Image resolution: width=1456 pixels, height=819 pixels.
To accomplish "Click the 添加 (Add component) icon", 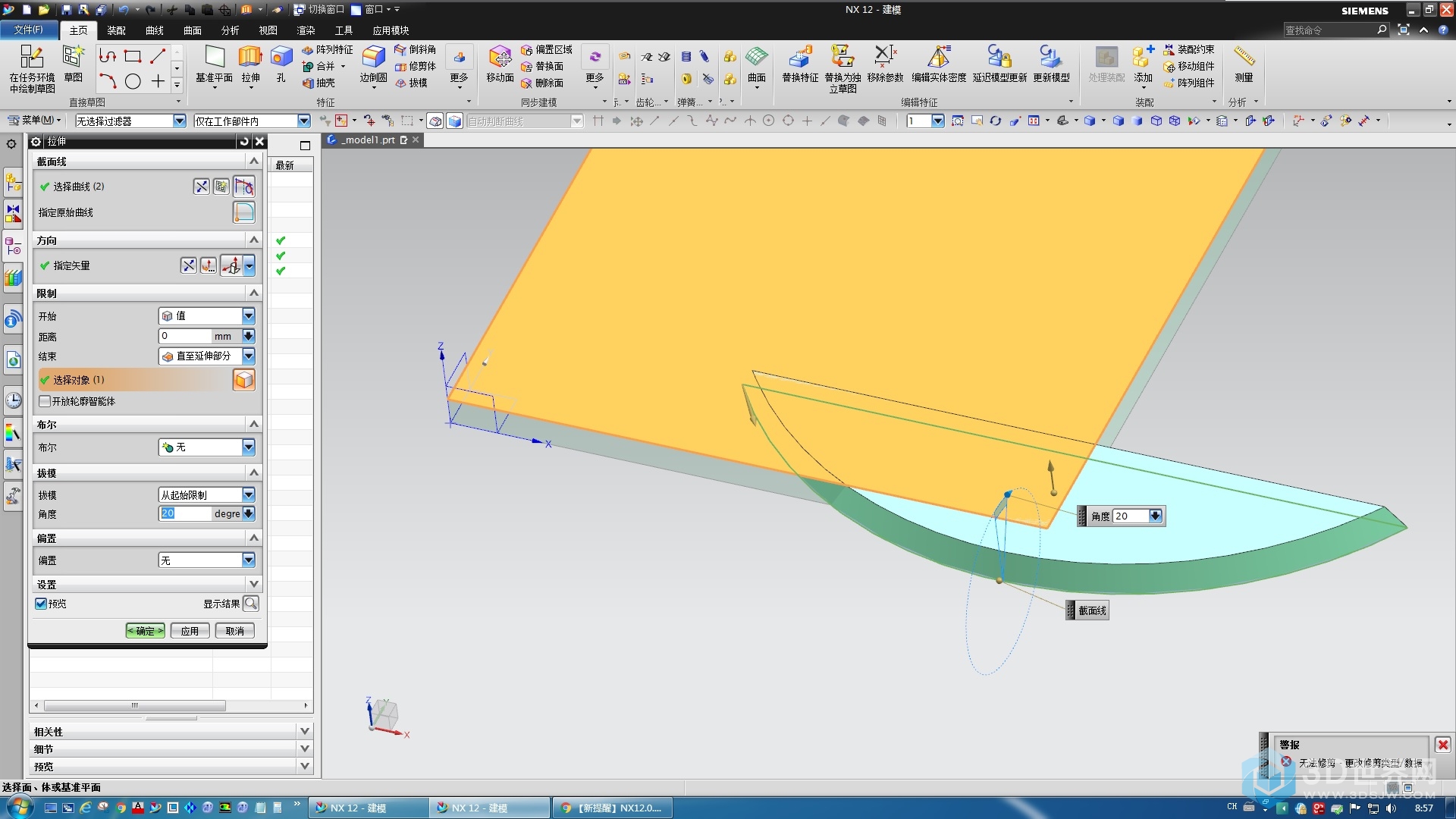I will (x=1143, y=64).
